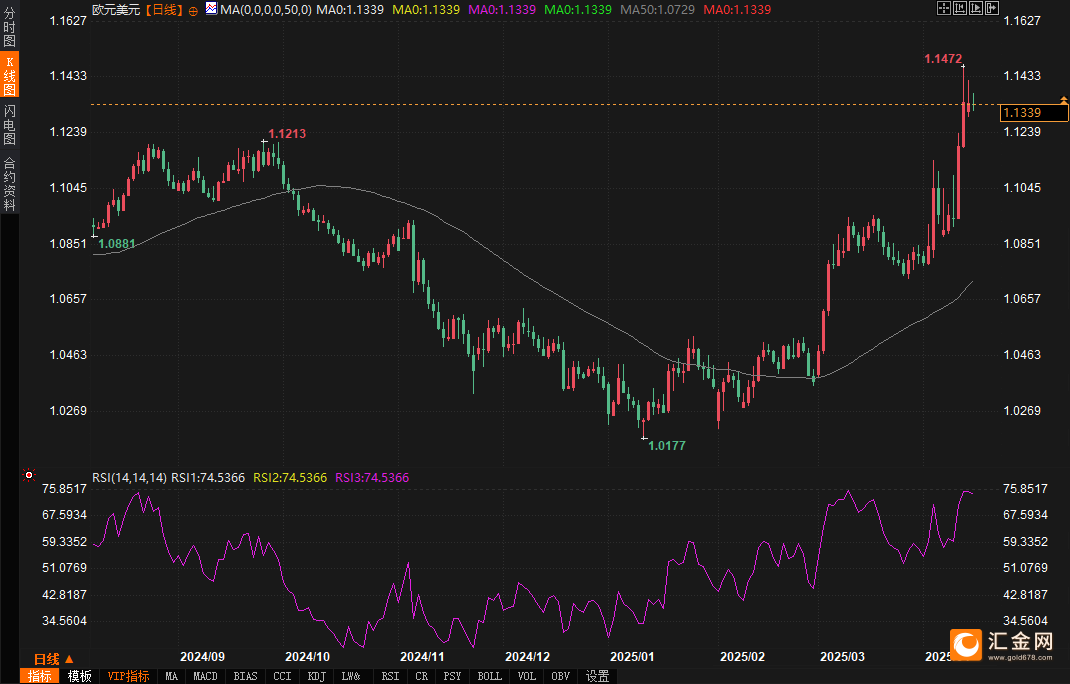Image resolution: width=1070 pixels, height=684 pixels.
Task: Choose the OBV indicator button
Action: coord(560,676)
